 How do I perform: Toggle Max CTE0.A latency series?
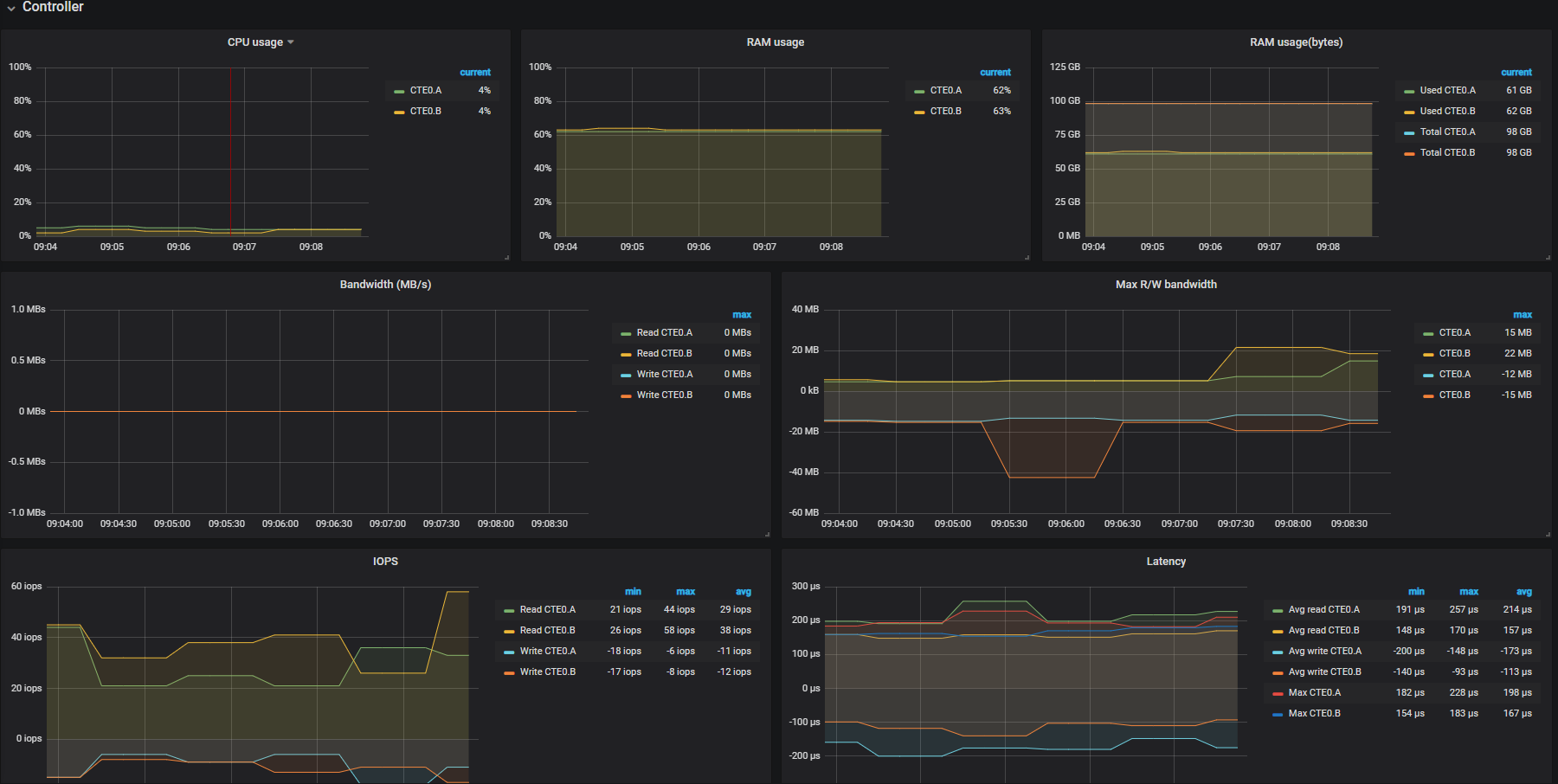pyautogui.click(x=1315, y=693)
